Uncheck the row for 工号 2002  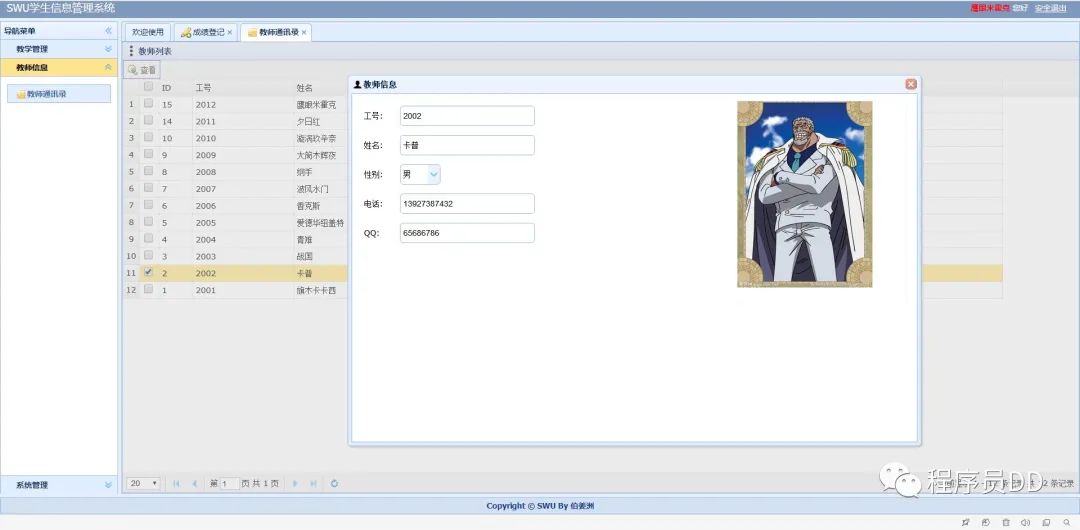pyautogui.click(x=148, y=272)
